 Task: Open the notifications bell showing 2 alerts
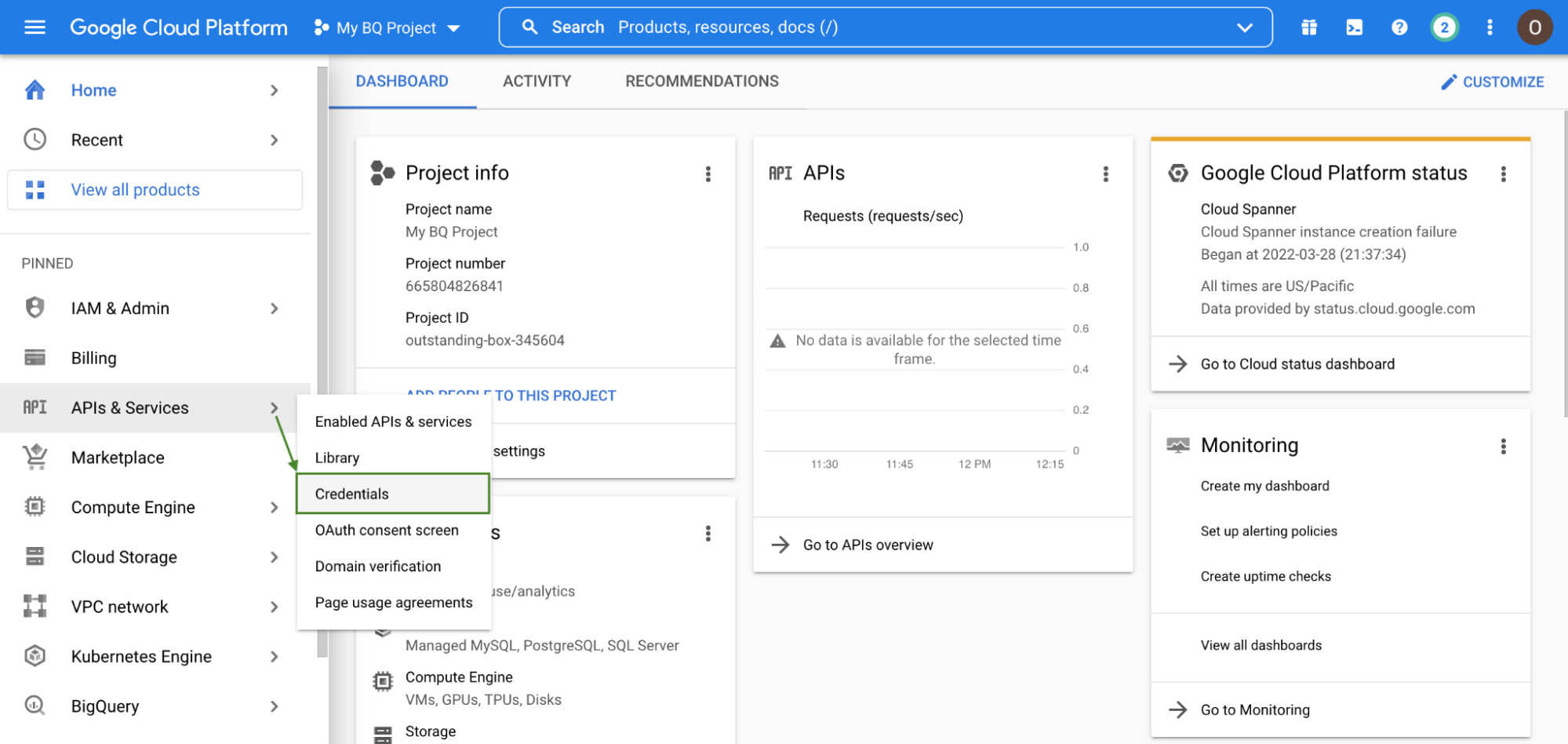click(1443, 27)
